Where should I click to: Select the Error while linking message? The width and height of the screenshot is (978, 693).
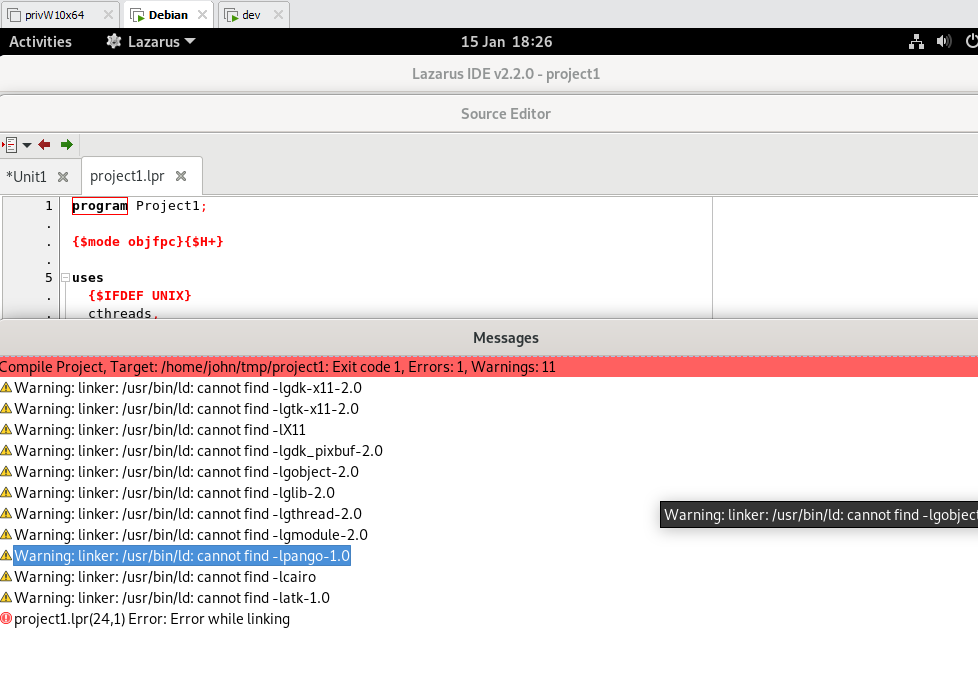point(152,619)
